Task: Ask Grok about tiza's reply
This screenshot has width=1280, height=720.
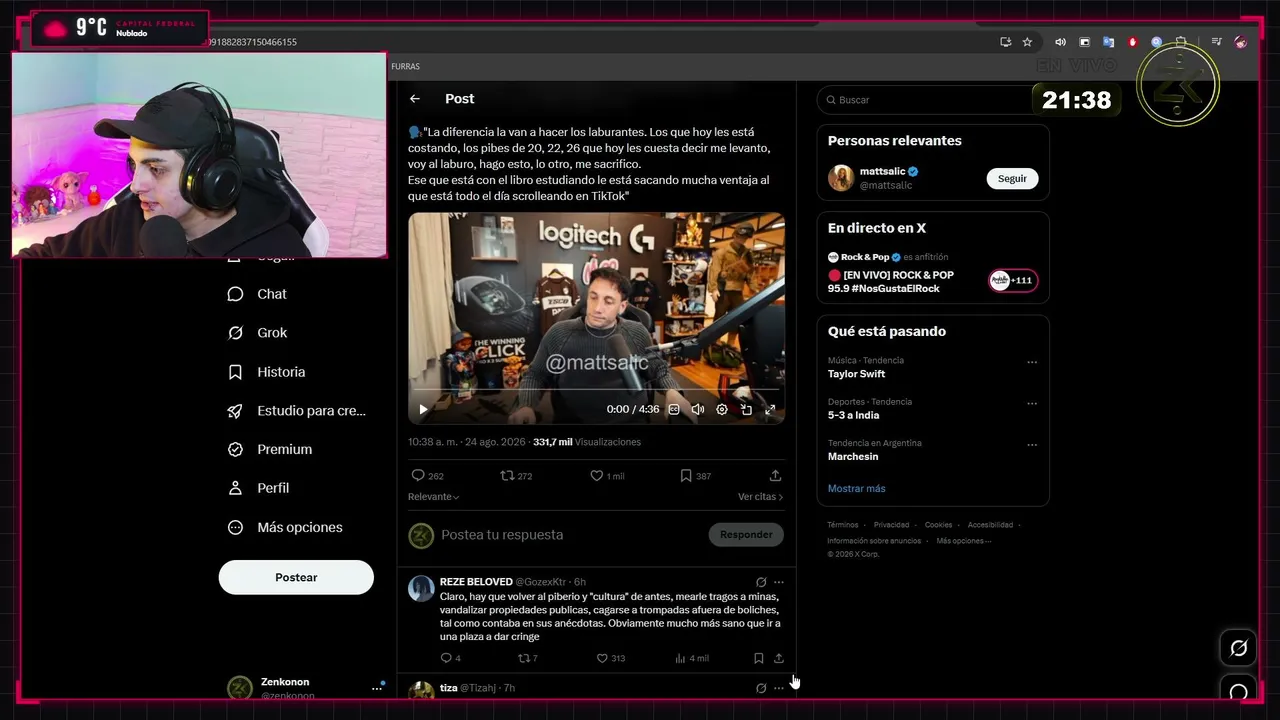Action: point(761,688)
